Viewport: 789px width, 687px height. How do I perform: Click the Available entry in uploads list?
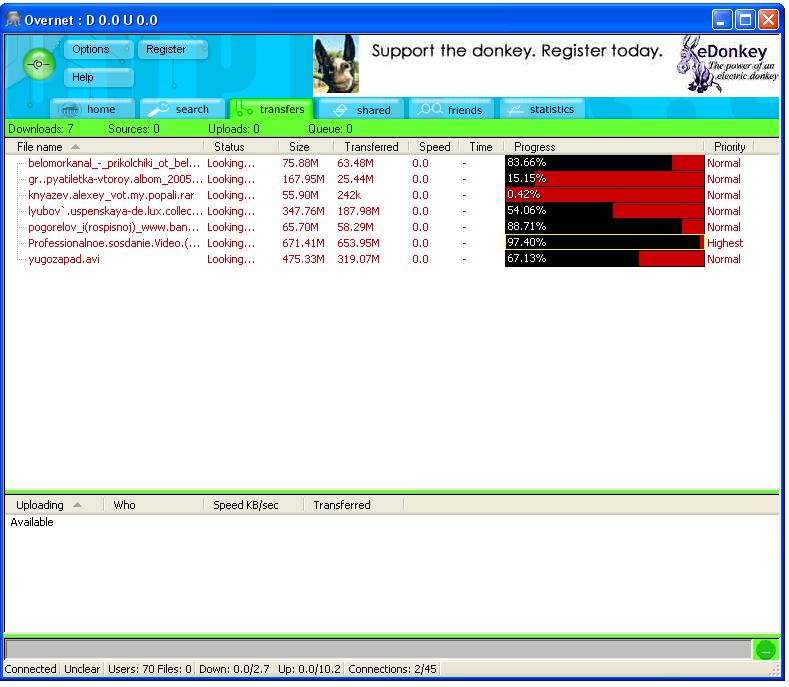32,522
